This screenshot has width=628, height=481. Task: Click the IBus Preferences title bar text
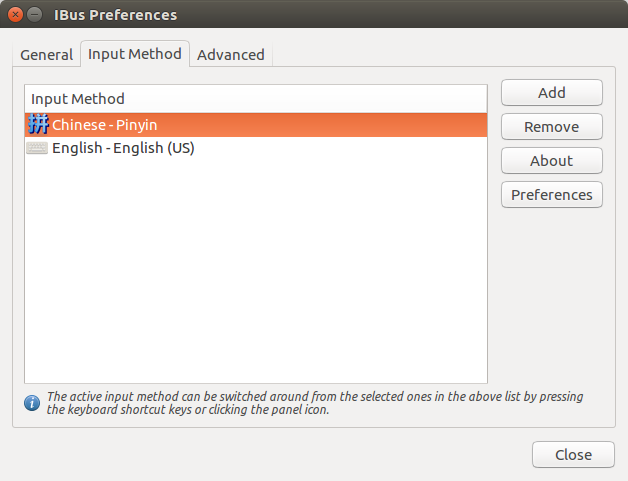(x=115, y=15)
